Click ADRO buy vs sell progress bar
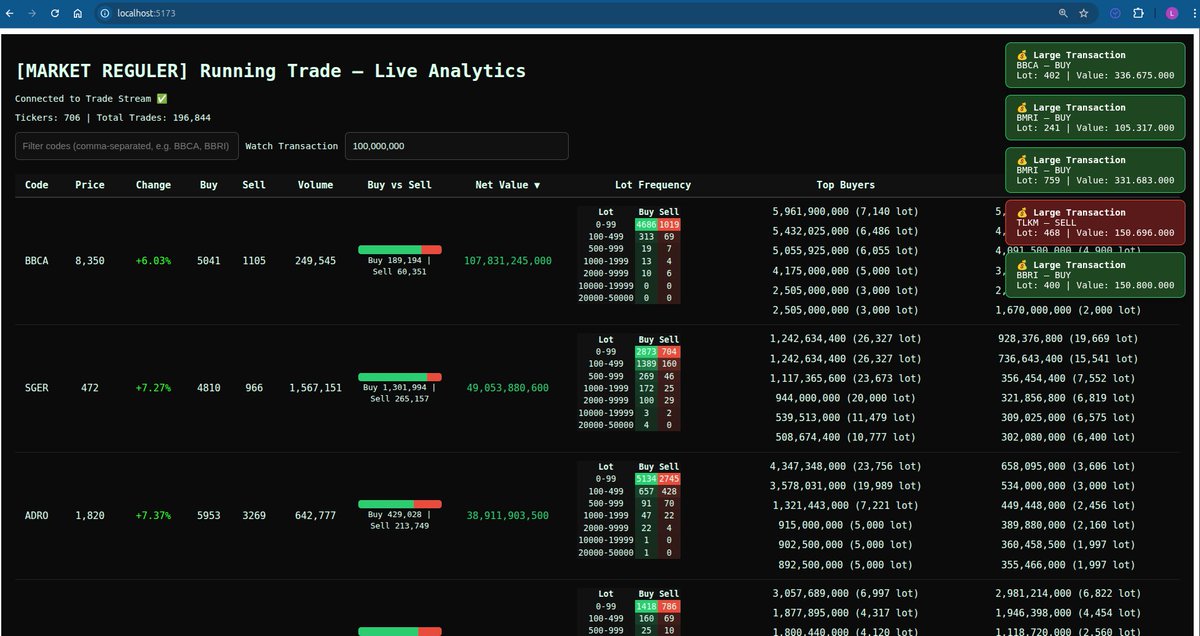This screenshot has width=1200, height=636. tap(400, 504)
